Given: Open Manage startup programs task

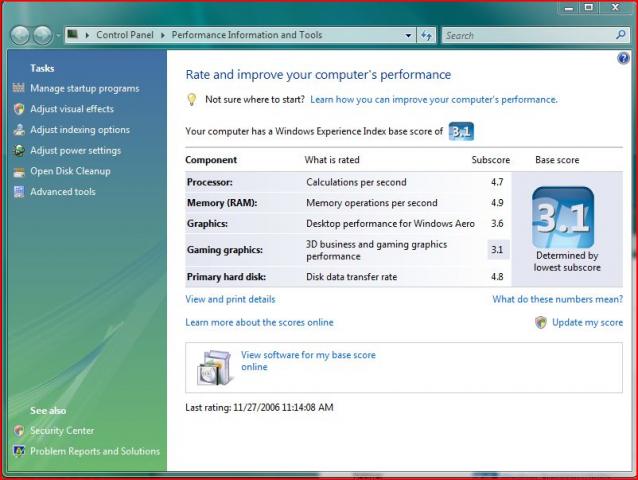Looking at the screenshot, I should (x=85, y=88).
